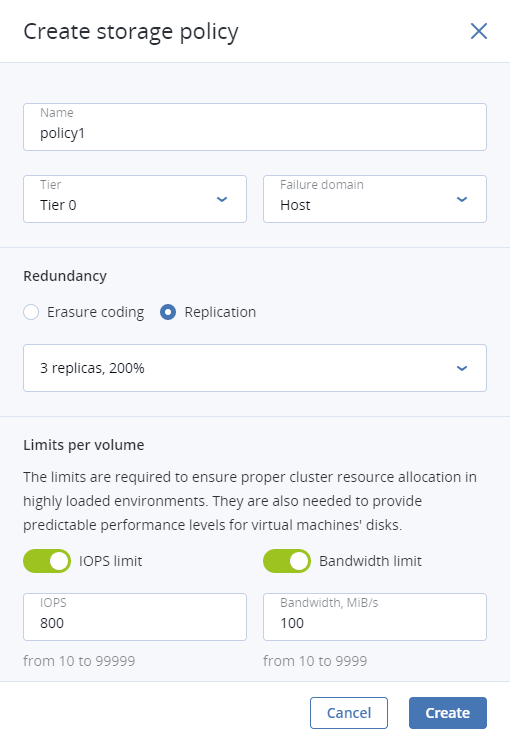Click the Erasure coding label text
The width and height of the screenshot is (510, 744).
[95, 312]
